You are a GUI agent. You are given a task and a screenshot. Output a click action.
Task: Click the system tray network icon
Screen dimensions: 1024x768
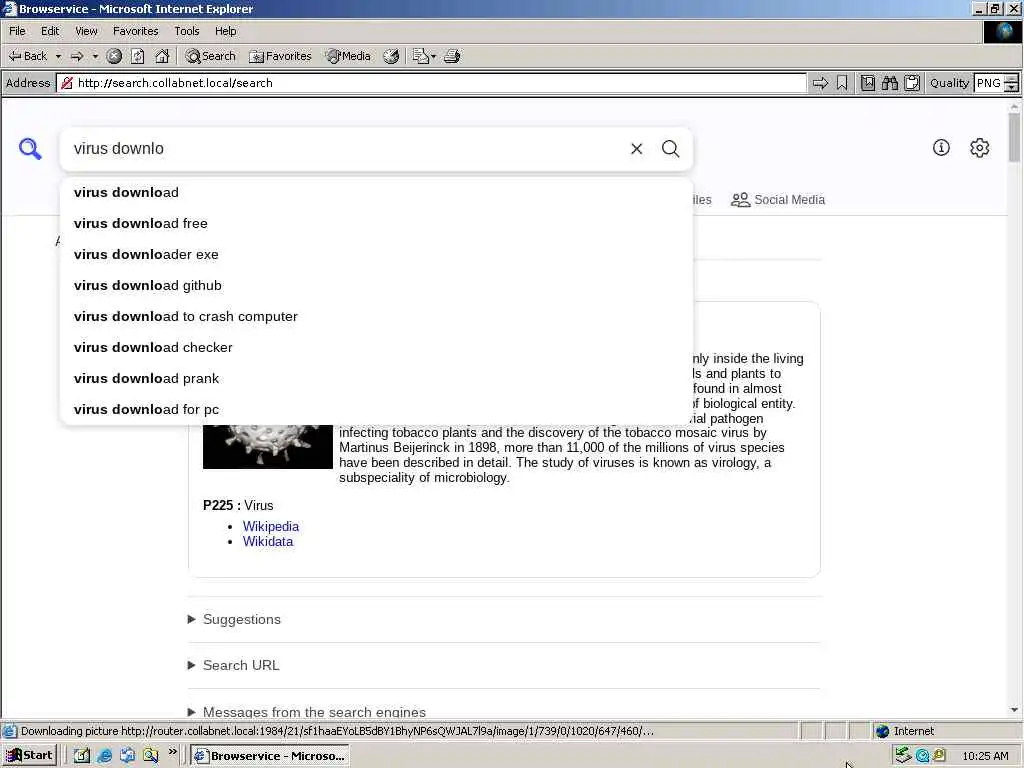tap(903, 756)
